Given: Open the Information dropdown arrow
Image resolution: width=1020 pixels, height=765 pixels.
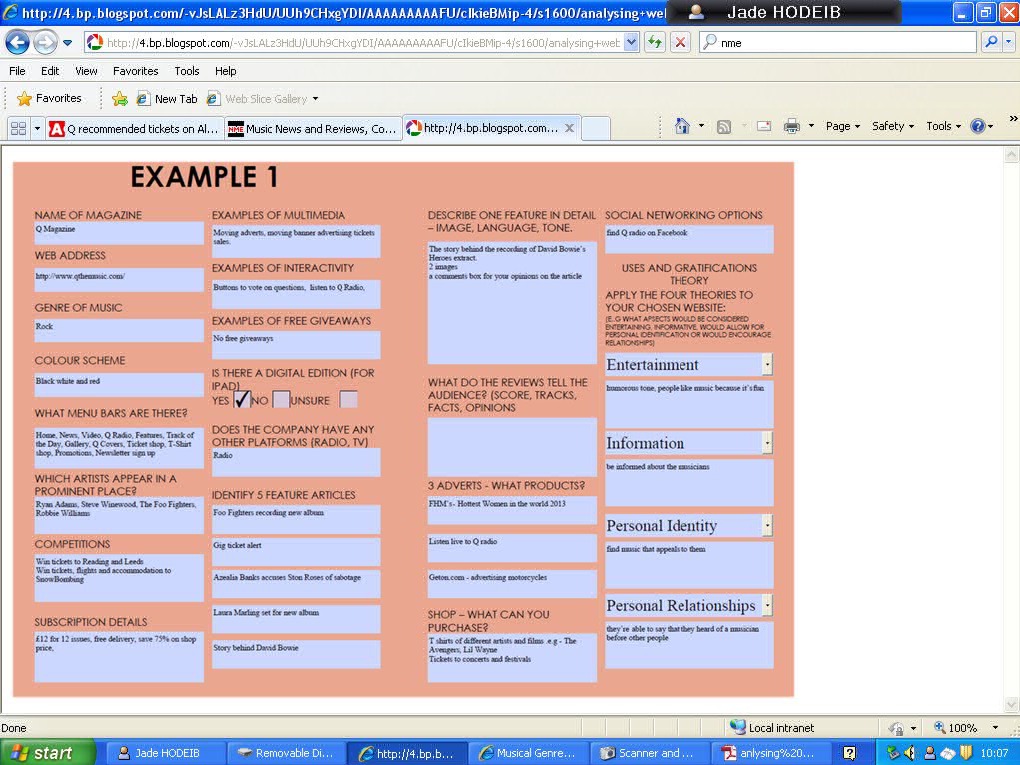Looking at the screenshot, I should pos(767,442).
